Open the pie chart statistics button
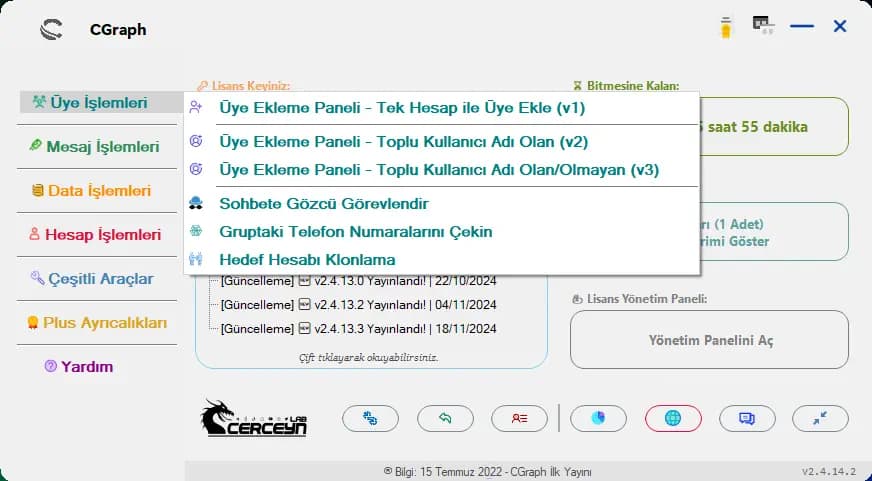872x481 pixels. click(x=598, y=418)
